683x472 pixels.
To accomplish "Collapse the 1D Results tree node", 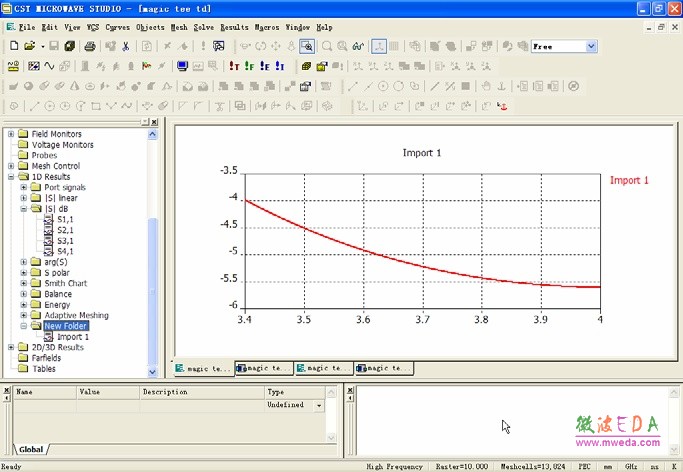I will click(x=11, y=177).
